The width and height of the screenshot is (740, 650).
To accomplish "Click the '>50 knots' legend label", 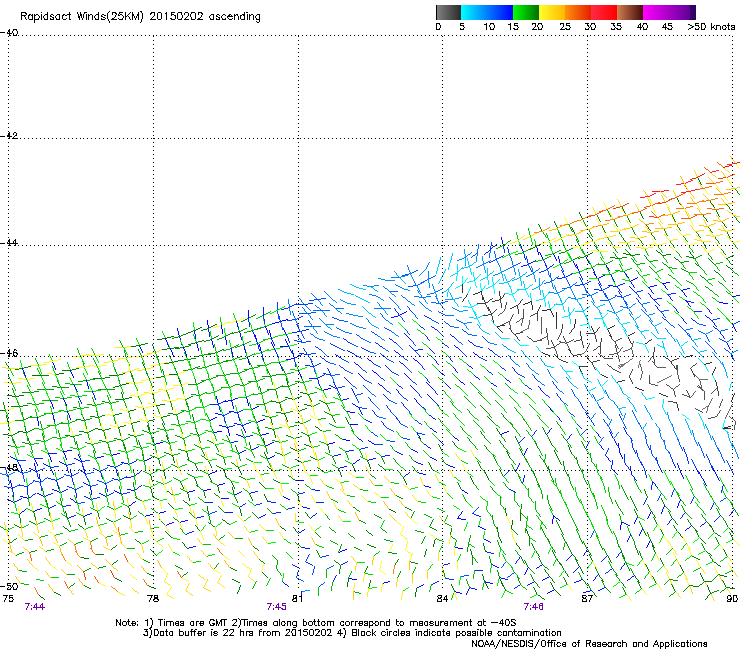I will pos(711,27).
